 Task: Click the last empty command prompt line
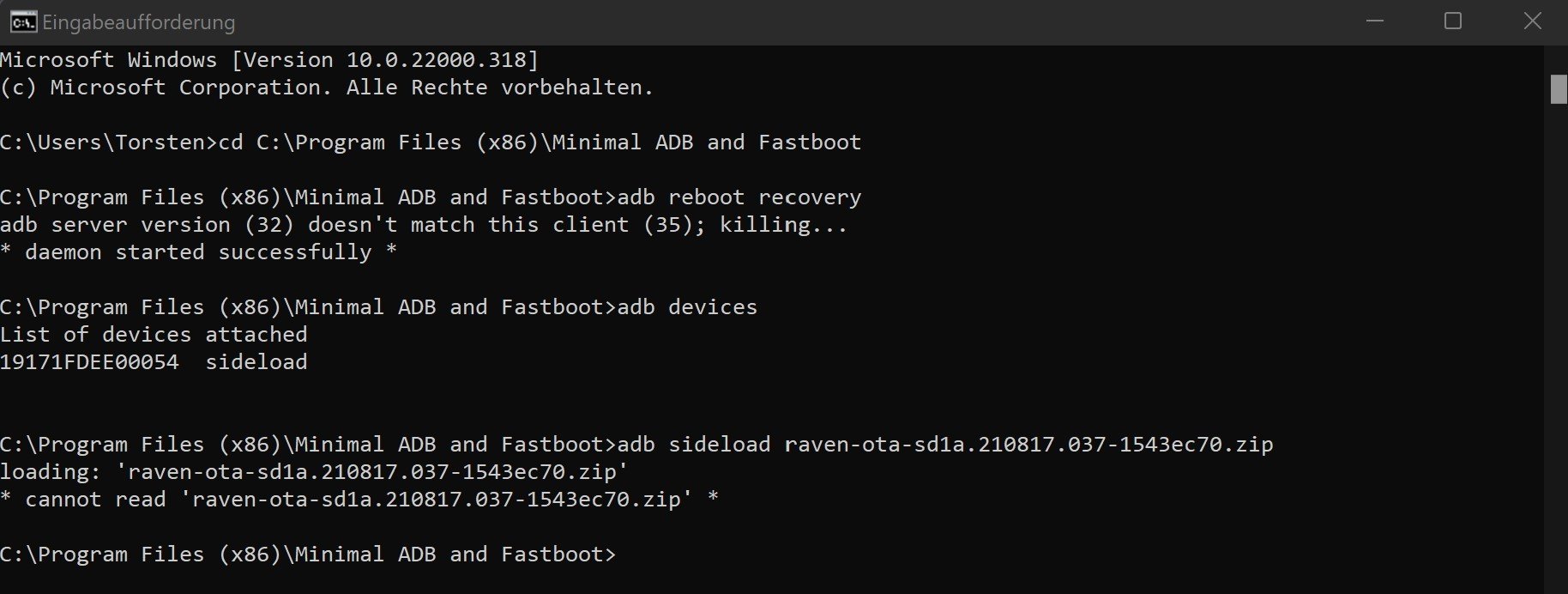tap(308, 555)
